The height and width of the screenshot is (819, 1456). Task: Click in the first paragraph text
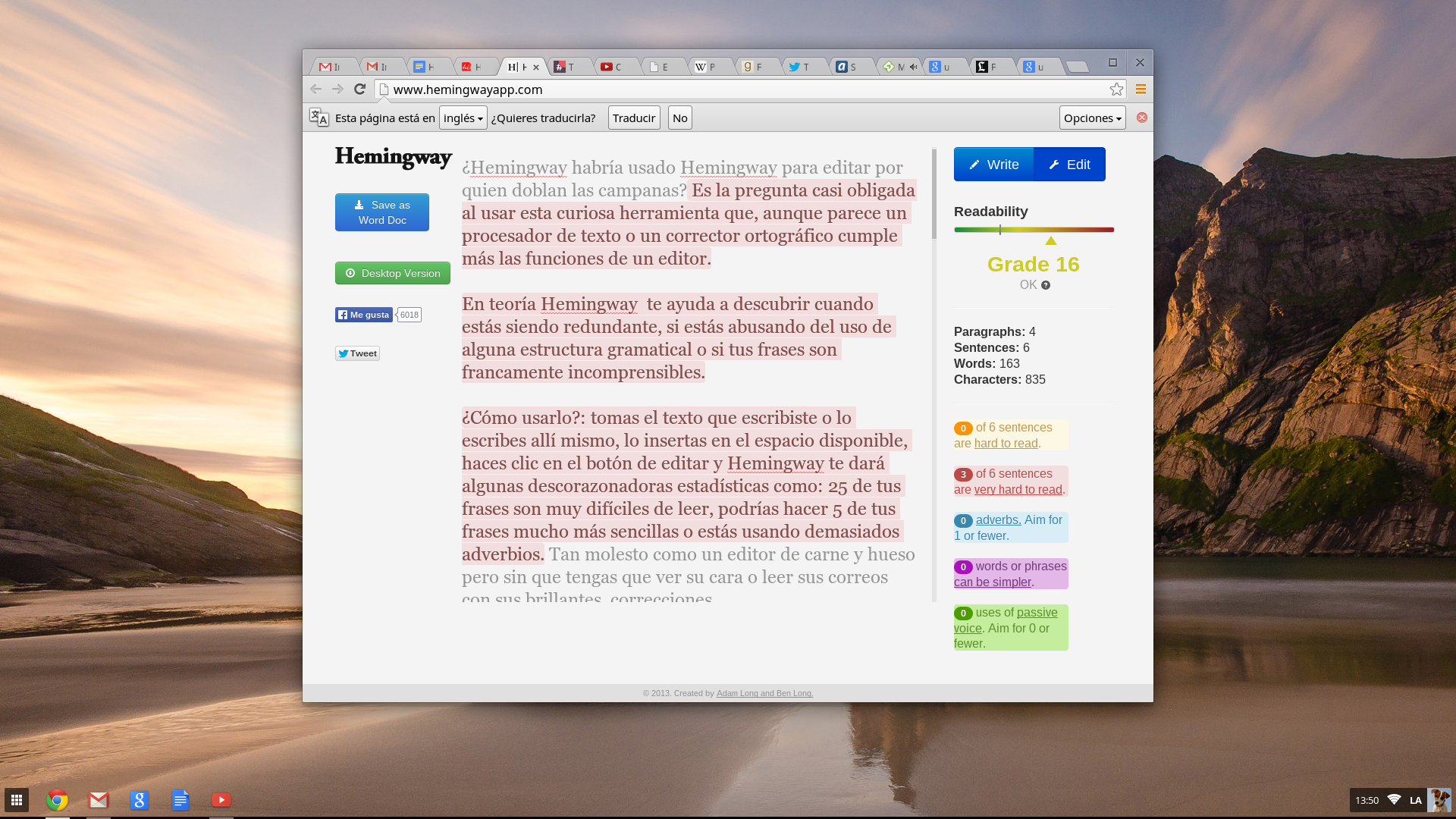[x=689, y=213]
